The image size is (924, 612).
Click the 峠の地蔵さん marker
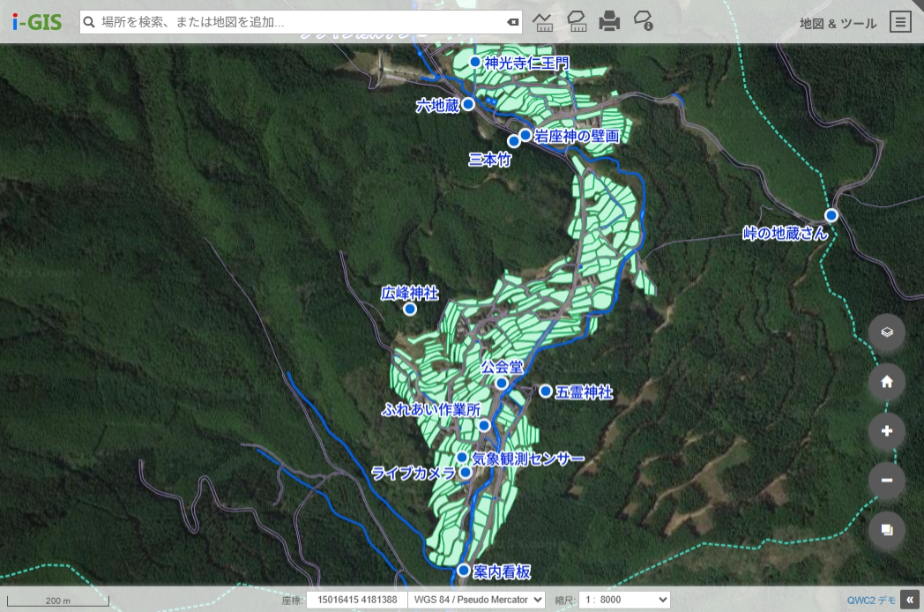[x=831, y=215]
